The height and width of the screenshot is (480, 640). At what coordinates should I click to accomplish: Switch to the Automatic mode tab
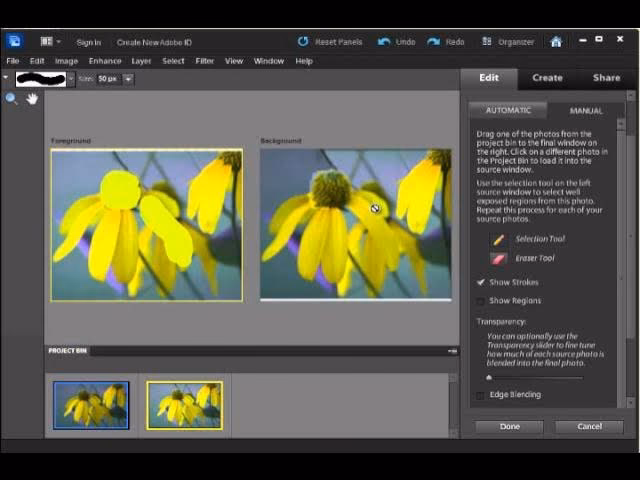coord(508,110)
